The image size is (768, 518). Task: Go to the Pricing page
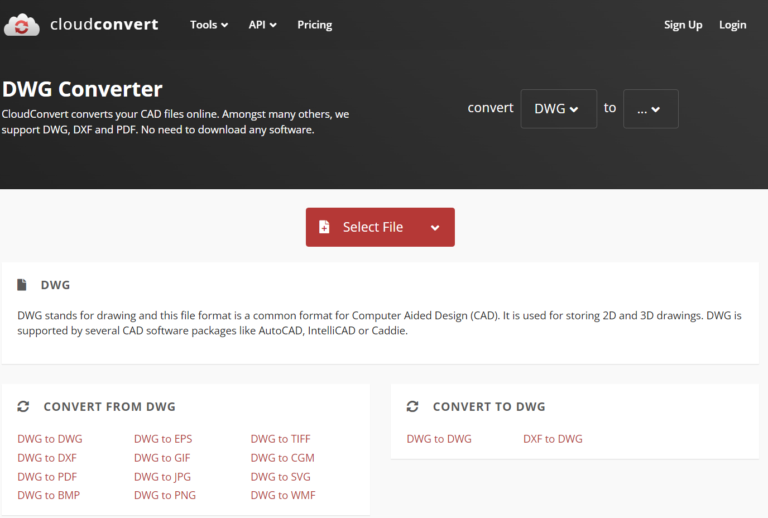(314, 25)
